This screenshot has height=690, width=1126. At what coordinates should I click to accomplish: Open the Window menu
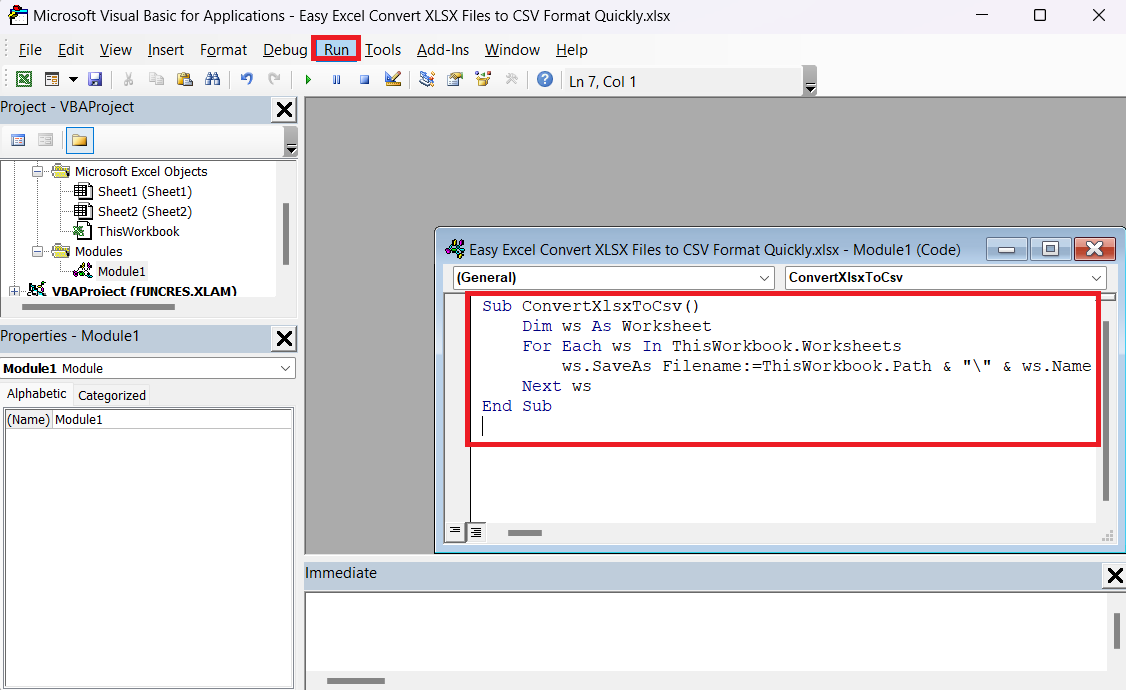(512, 50)
